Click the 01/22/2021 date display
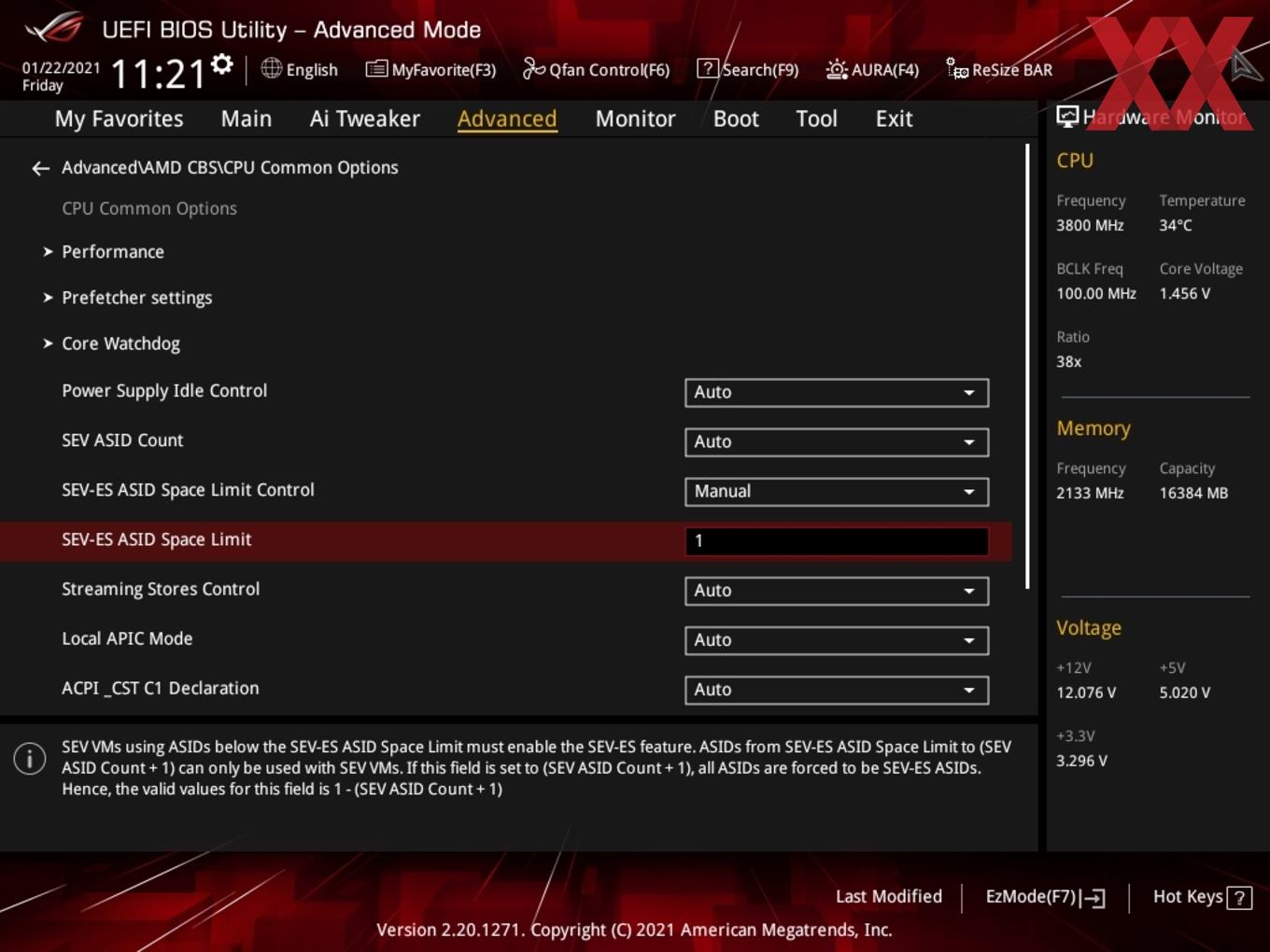The height and width of the screenshot is (952, 1270). click(61, 68)
